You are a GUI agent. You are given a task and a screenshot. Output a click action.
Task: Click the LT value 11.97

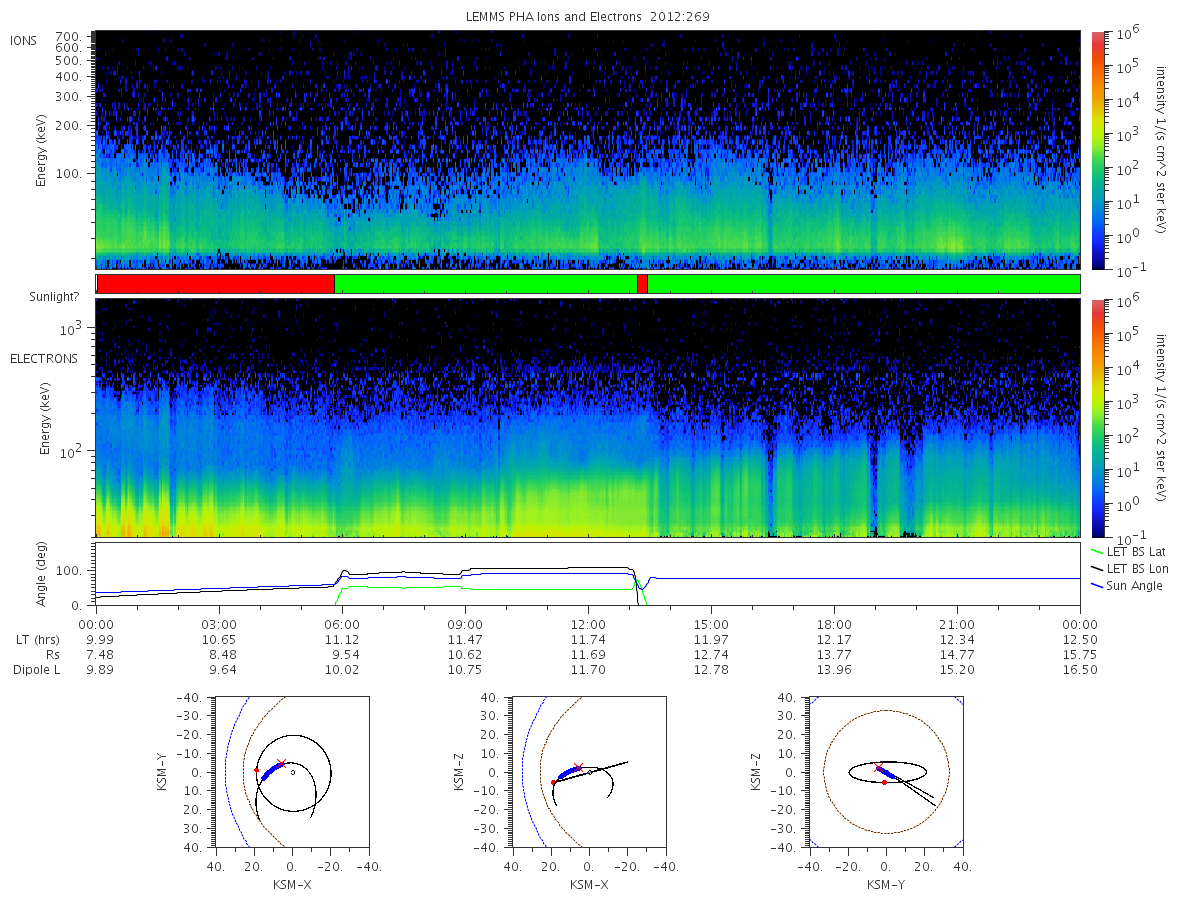click(x=711, y=639)
